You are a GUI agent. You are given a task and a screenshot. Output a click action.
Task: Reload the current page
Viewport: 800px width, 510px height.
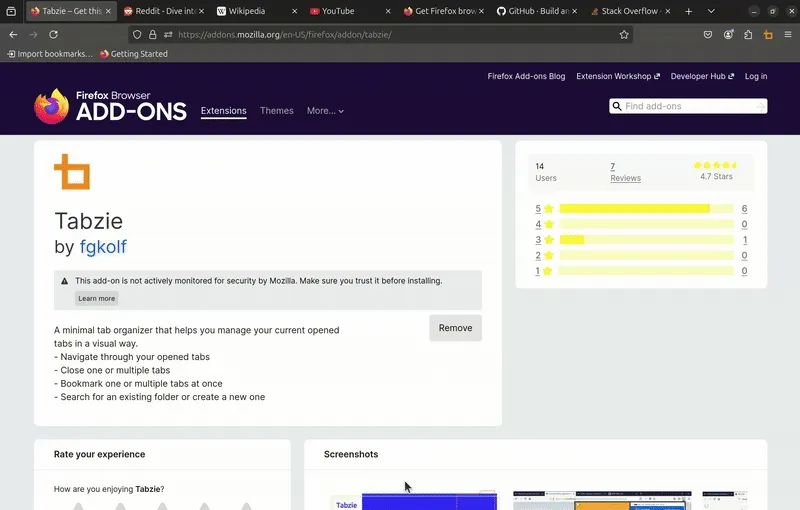pos(53,35)
